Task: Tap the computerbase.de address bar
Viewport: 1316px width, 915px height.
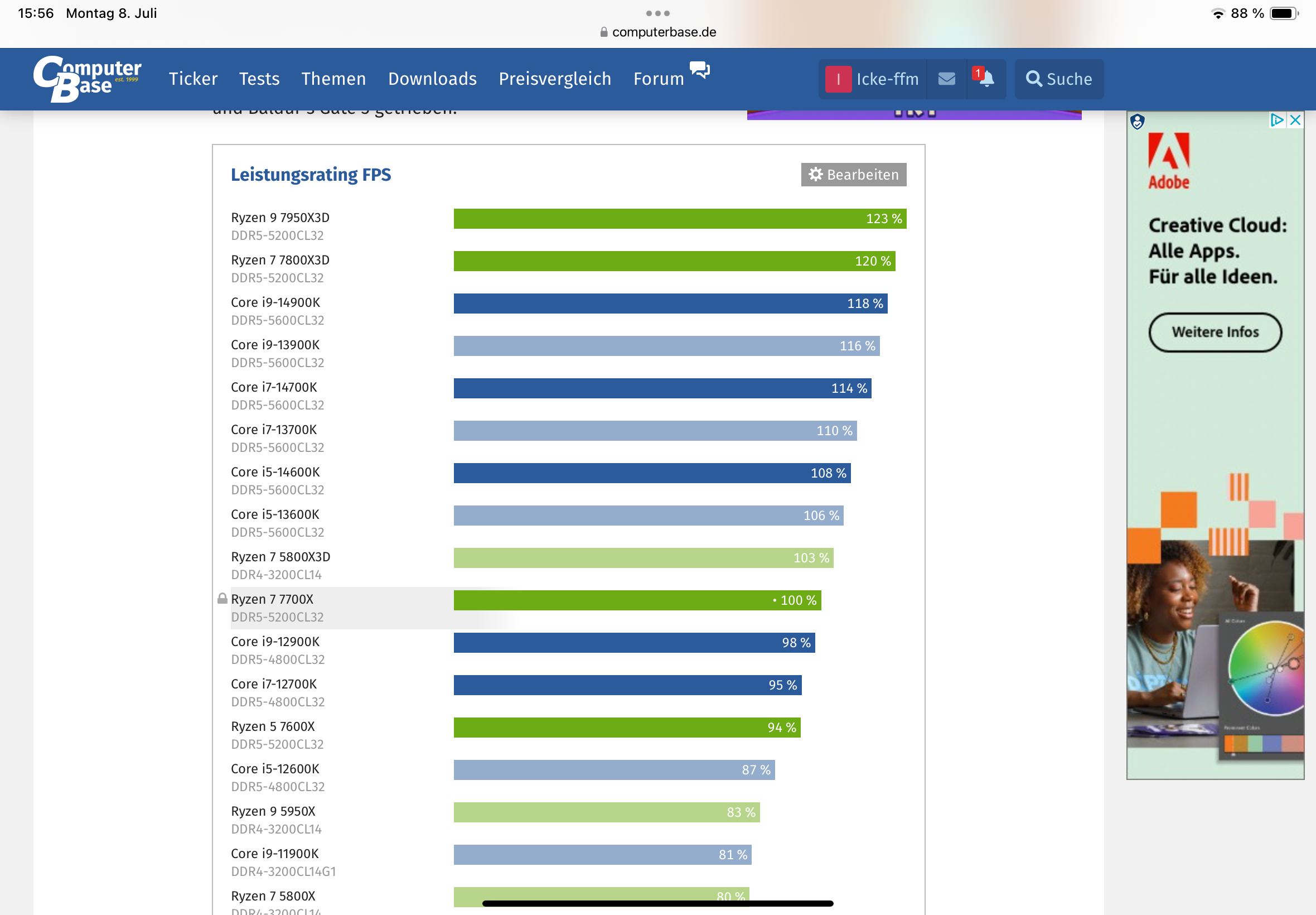Action: point(657,32)
